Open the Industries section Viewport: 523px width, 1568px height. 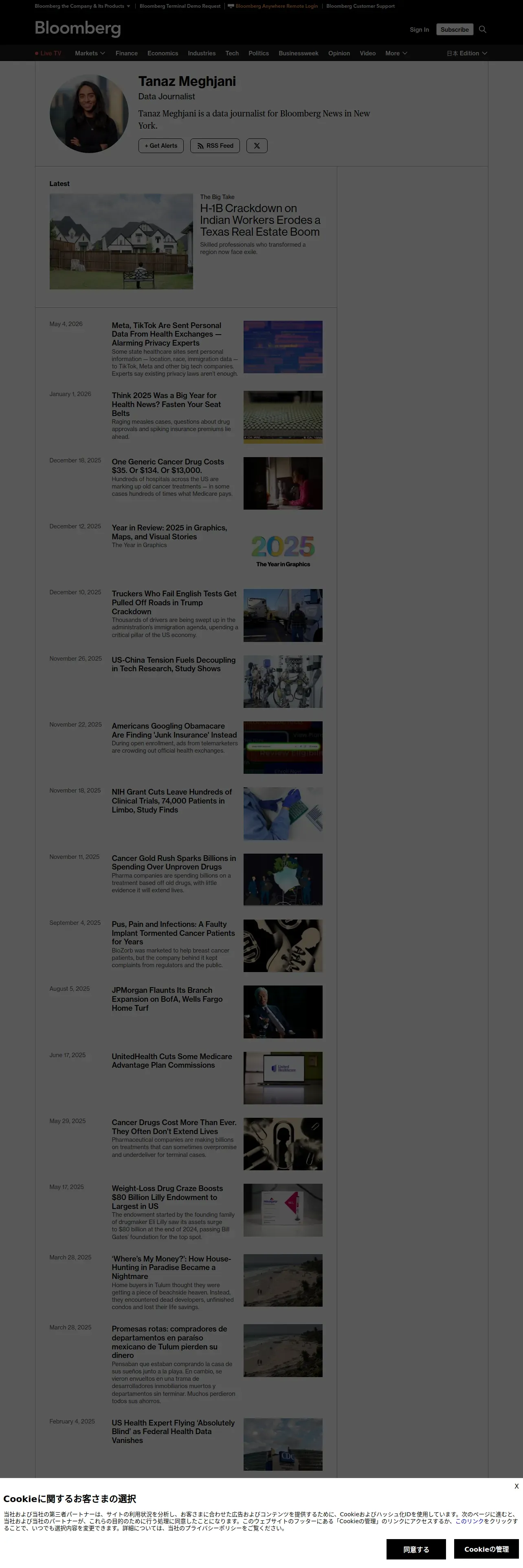tap(202, 53)
